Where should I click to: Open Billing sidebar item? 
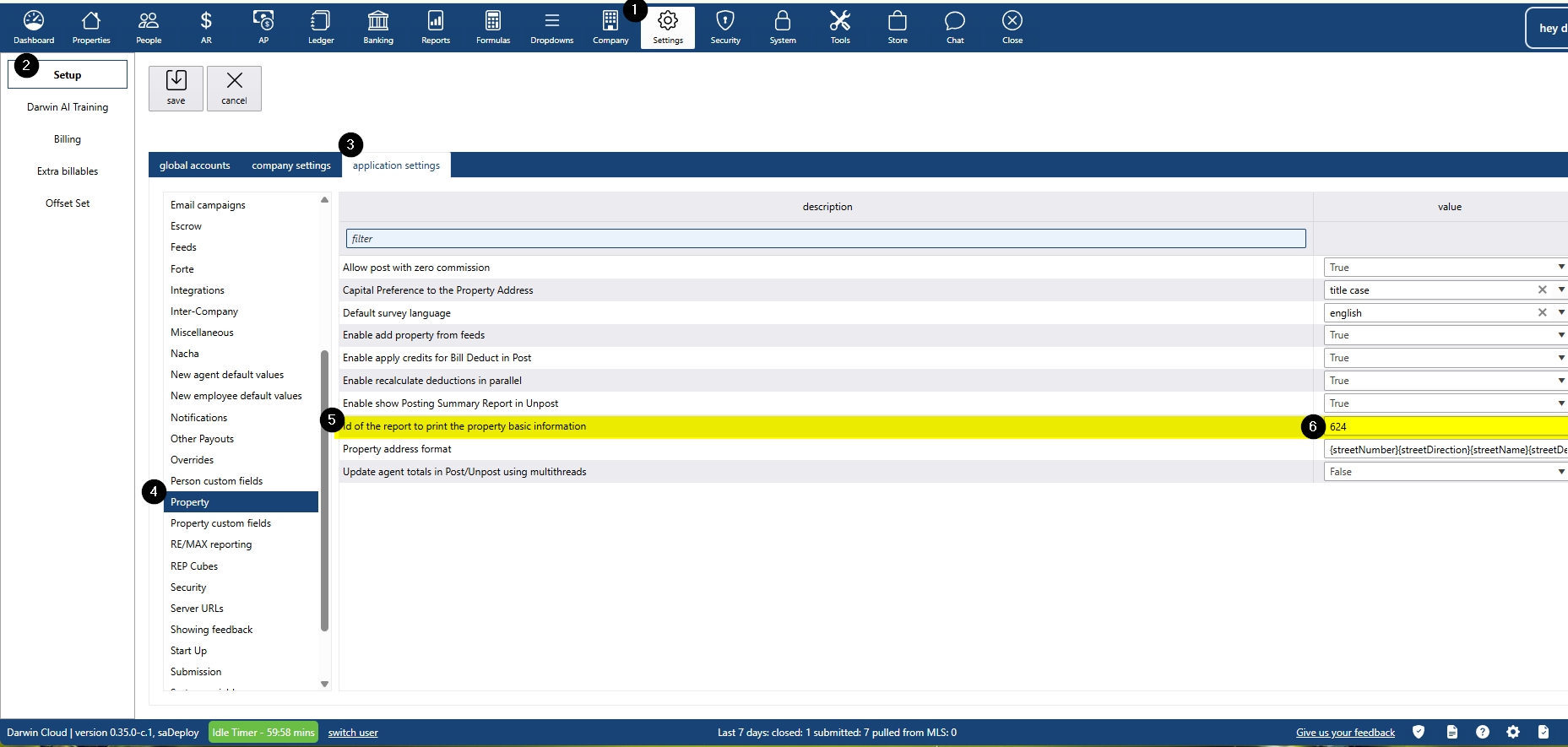(x=68, y=139)
